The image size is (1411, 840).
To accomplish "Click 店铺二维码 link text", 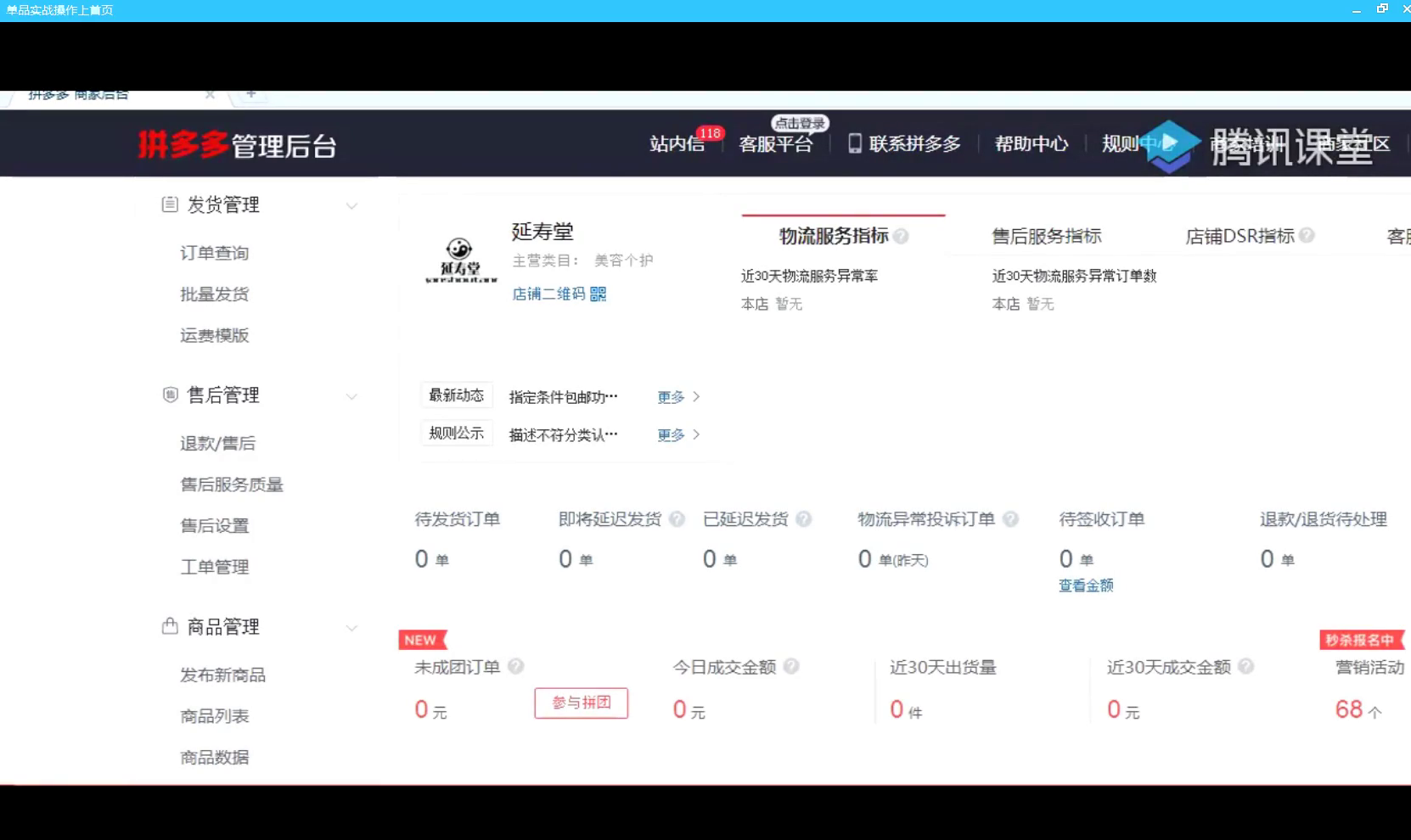I will [548, 294].
